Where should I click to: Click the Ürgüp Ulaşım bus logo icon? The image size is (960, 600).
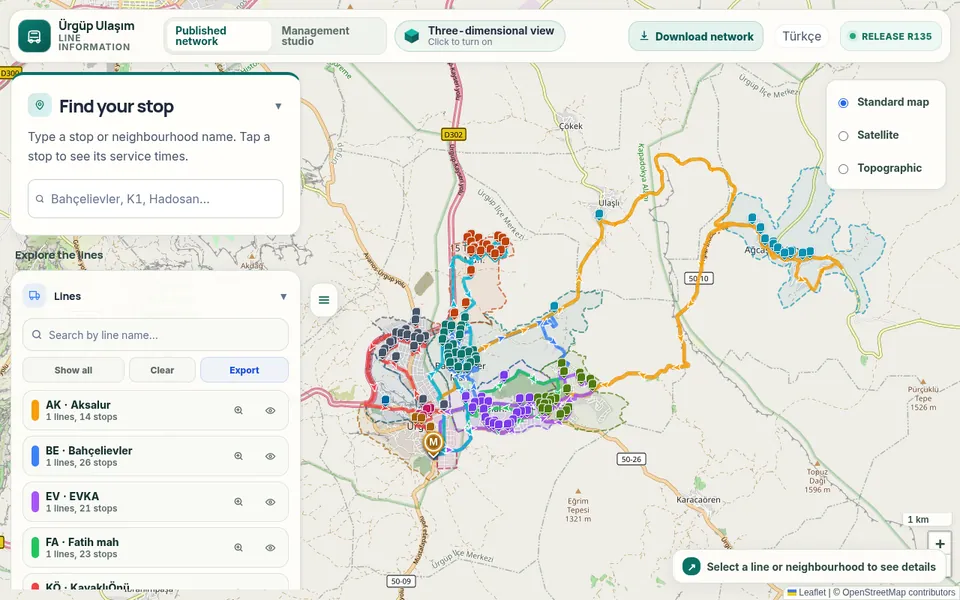(34, 36)
